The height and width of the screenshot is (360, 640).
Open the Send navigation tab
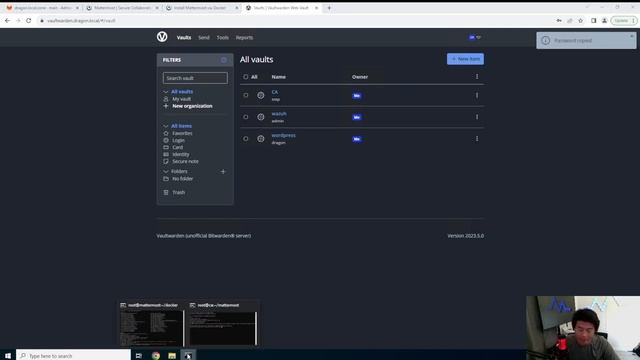pos(204,38)
